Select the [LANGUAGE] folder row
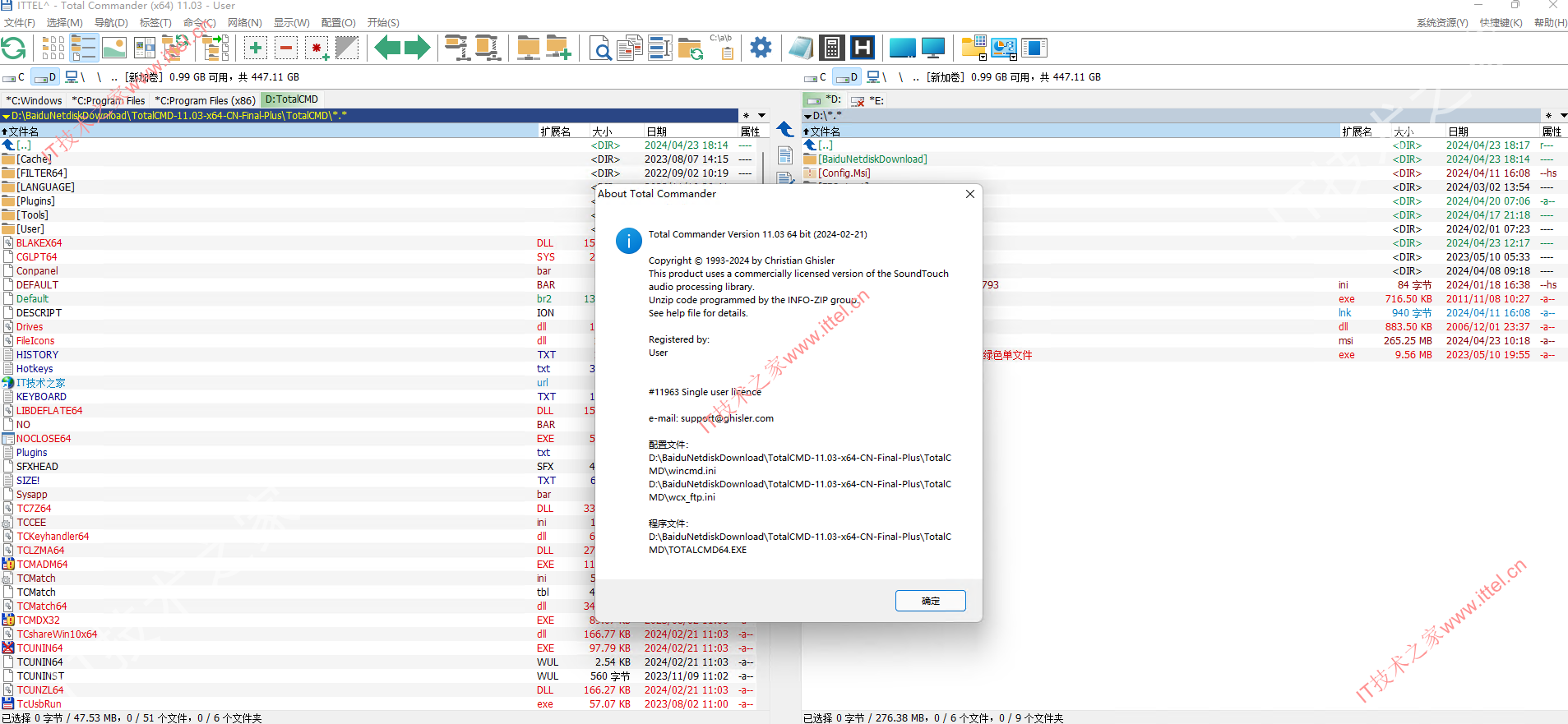1568x724 pixels. click(x=45, y=187)
